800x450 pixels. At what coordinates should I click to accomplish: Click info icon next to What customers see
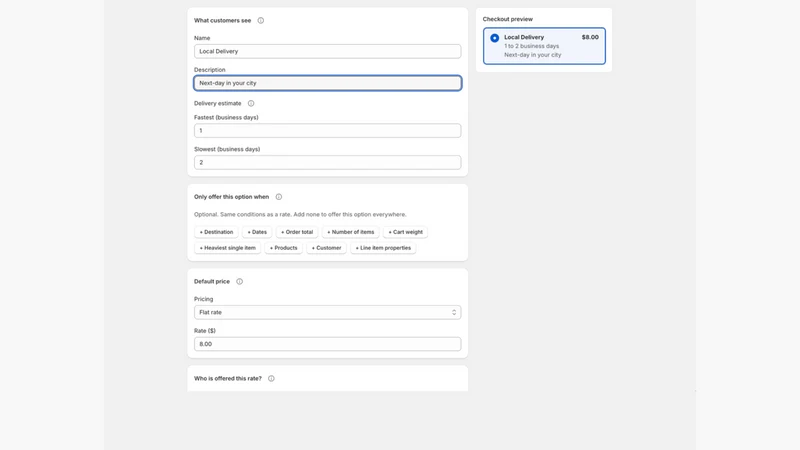(x=261, y=20)
